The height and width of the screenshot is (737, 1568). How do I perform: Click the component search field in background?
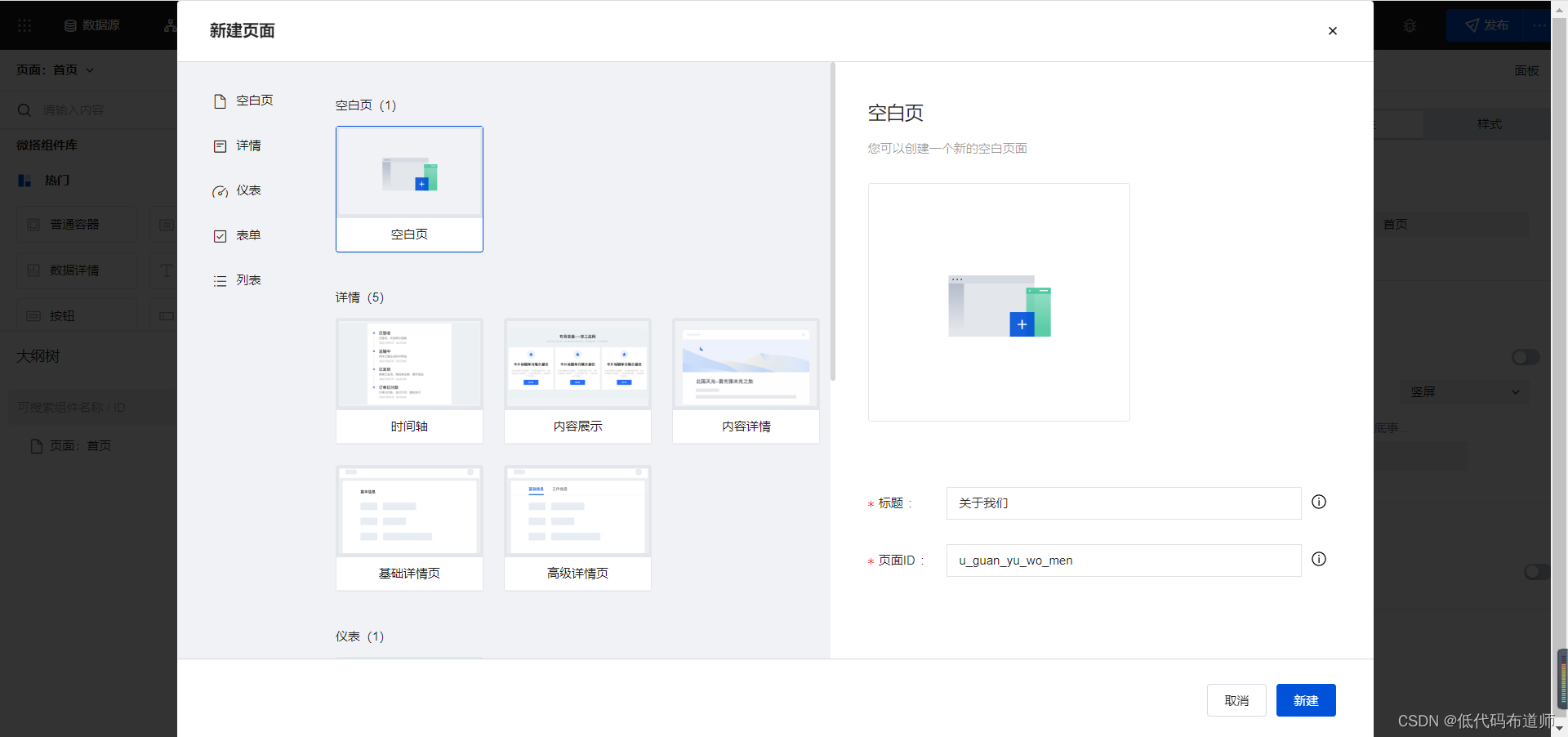tap(96, 110)
